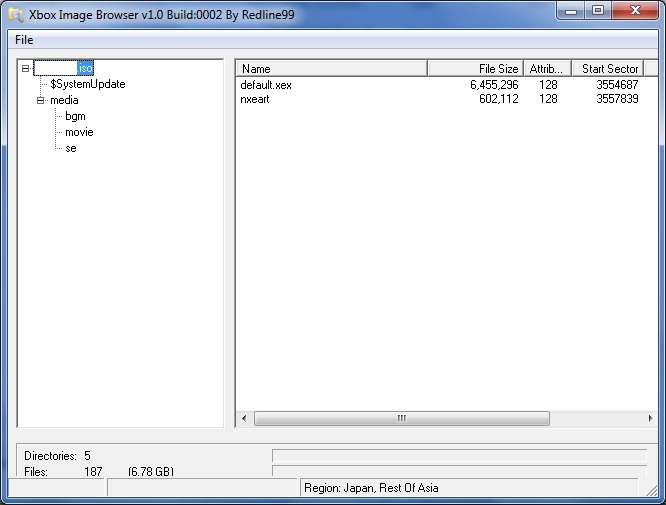Click the horizontal scrollbar thumb
666x505 pixels.
pos(401,418)
